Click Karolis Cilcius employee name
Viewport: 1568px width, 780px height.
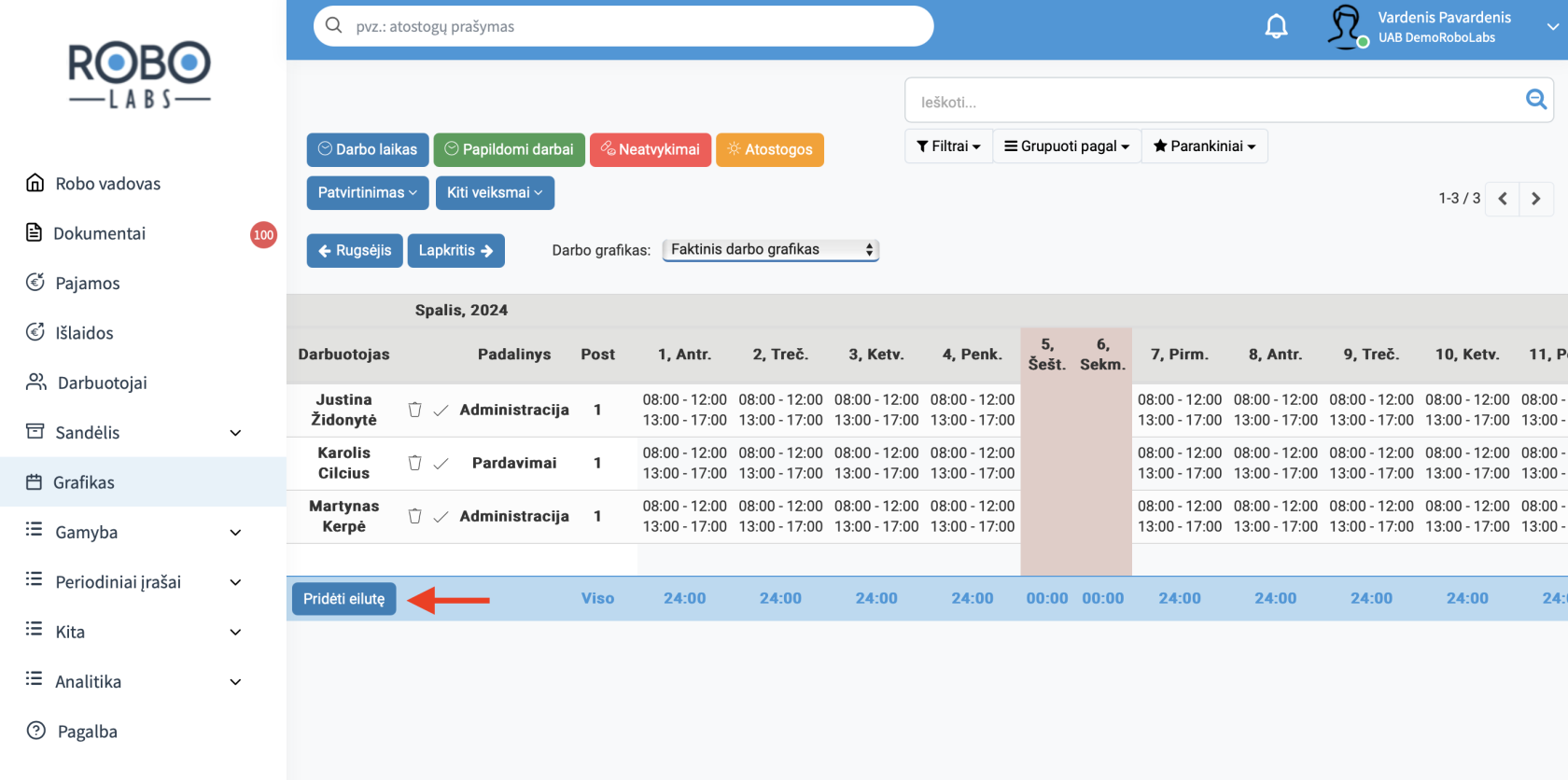coord(343,463)
